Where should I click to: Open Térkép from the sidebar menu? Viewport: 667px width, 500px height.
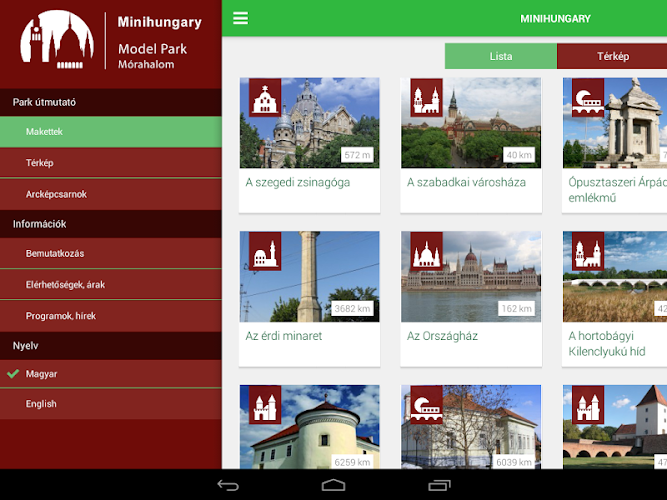point(111,163)
